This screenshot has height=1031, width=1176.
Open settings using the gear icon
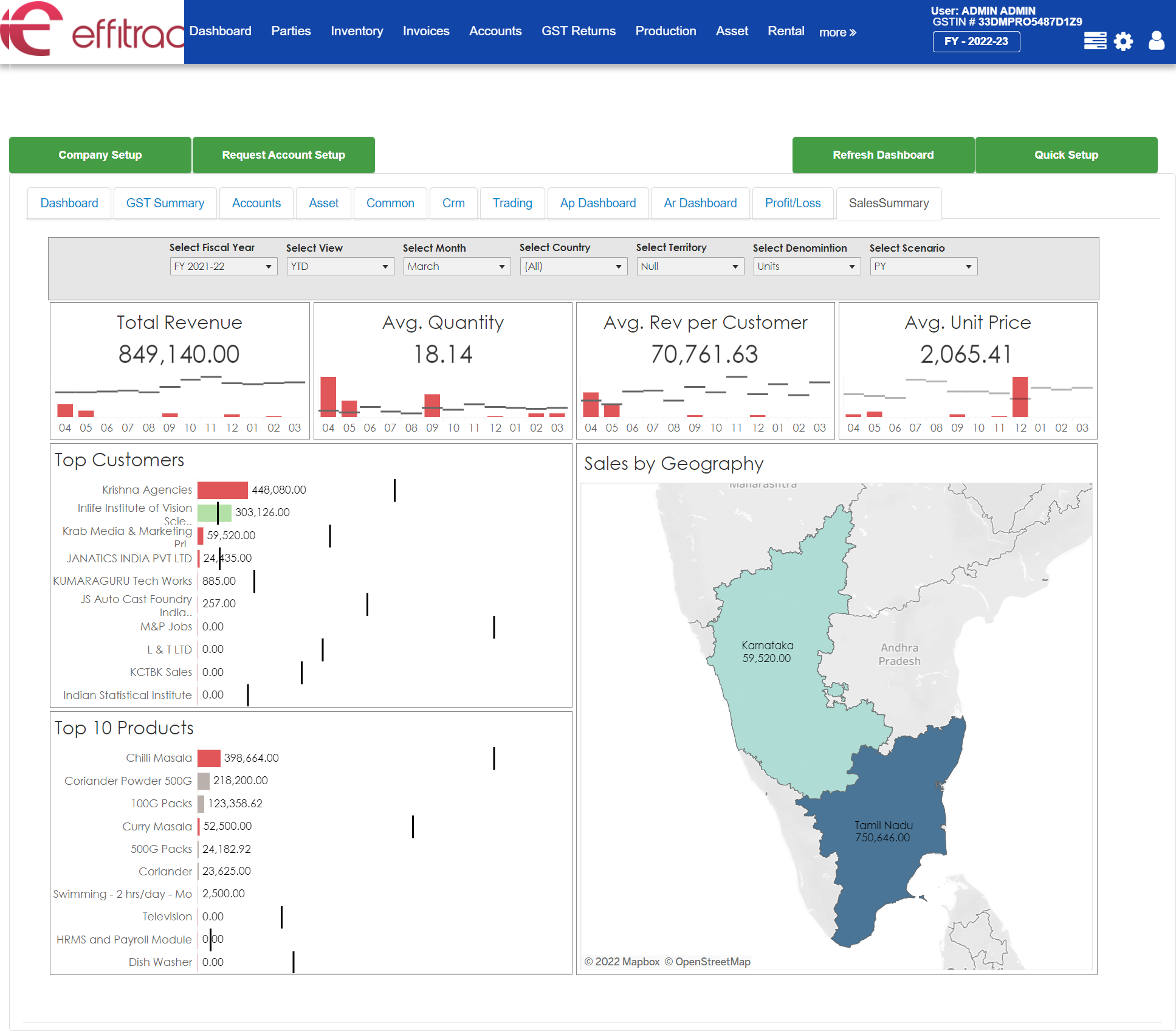point(1124,41)
